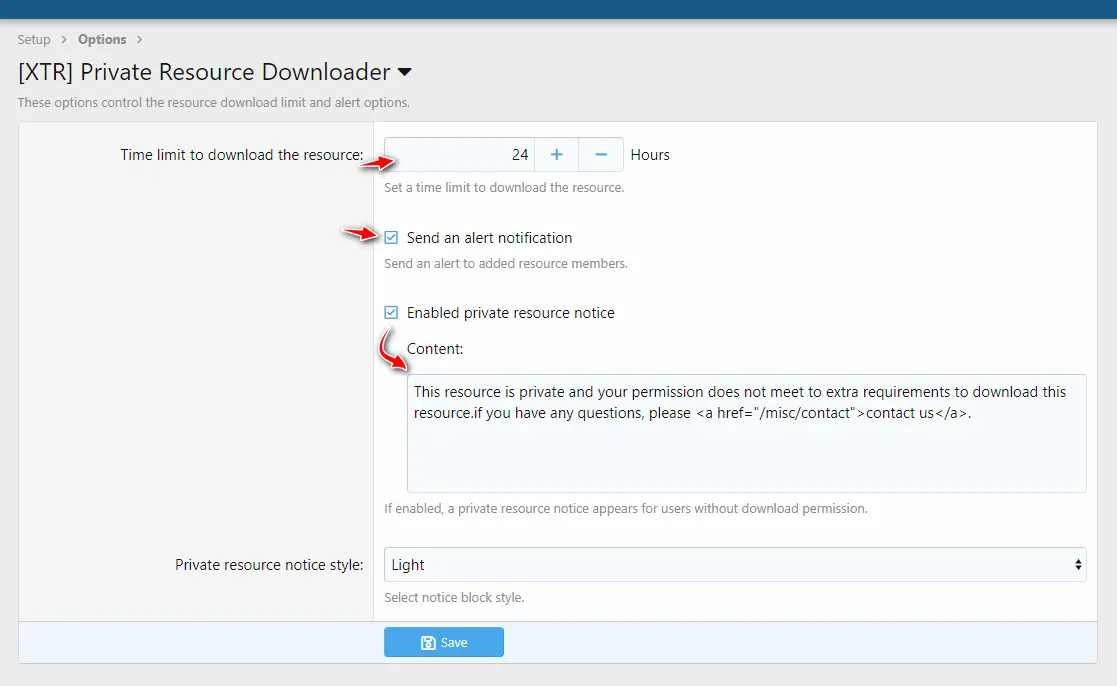1117x686 pixels.
Task: Click the 'Send an alert notification' label text
Action: [489, 238]
